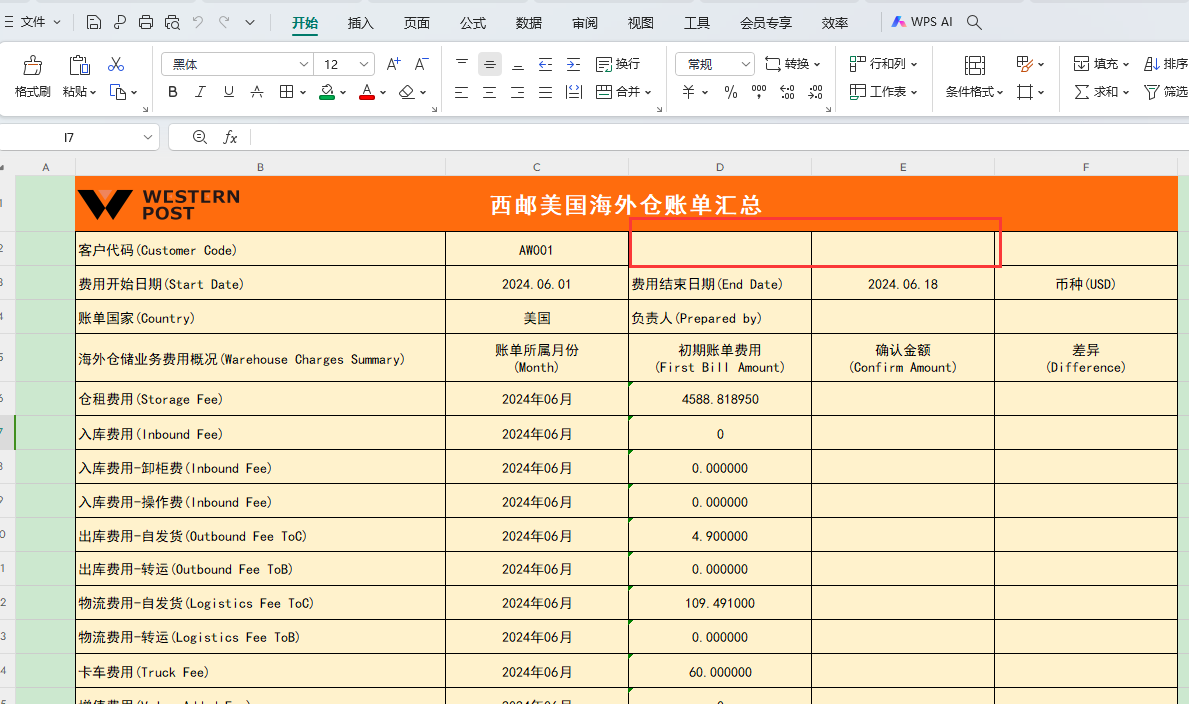Toggle Strikethrough formatting
Viewport: 1189px width, 704px height.
257,92
